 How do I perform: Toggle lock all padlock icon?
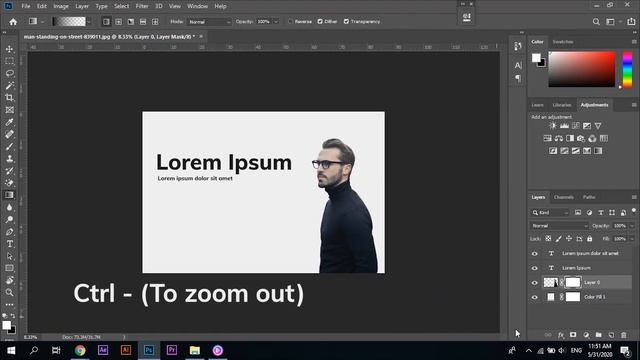(x=589, y=239)
